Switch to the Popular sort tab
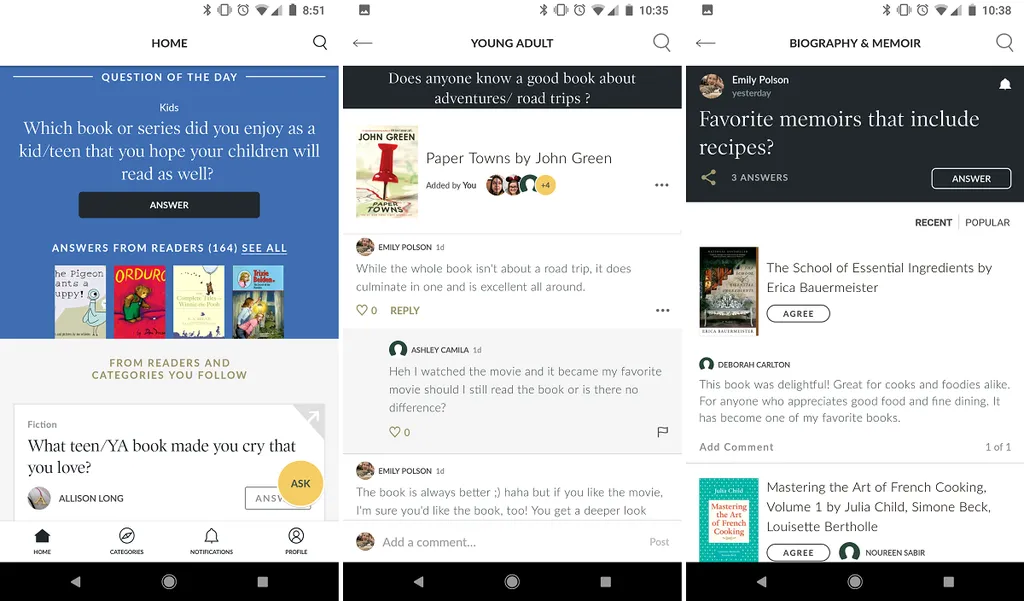The image size is (1024, 601). click(x=987, y=223)
